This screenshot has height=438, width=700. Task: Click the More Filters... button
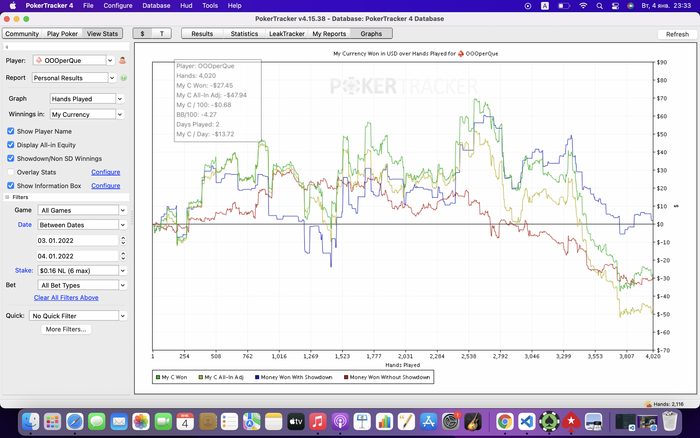66,329
